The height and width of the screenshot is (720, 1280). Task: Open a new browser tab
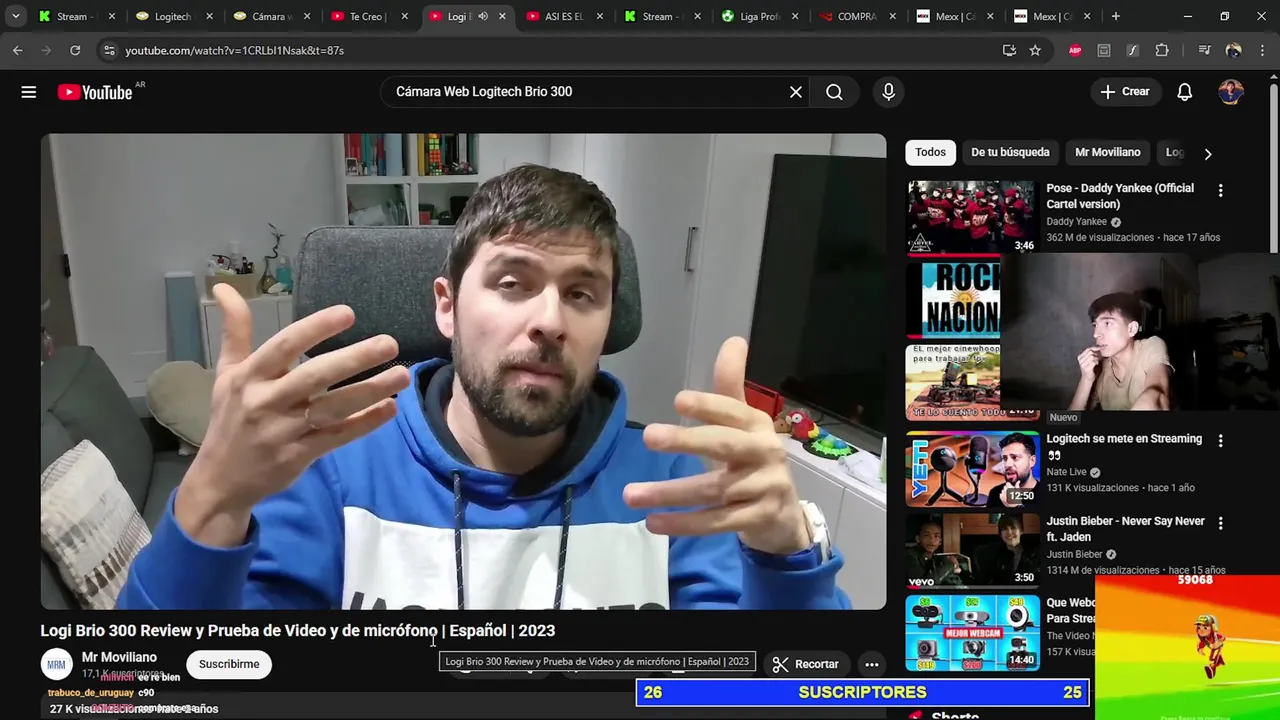point(1116,16)
